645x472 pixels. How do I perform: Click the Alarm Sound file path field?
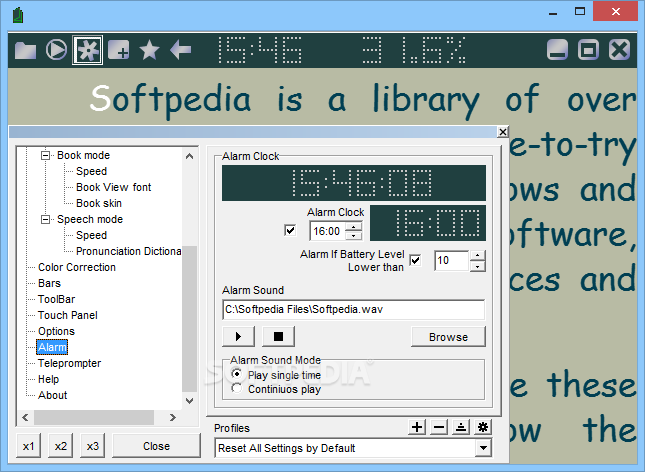point(353,309)
